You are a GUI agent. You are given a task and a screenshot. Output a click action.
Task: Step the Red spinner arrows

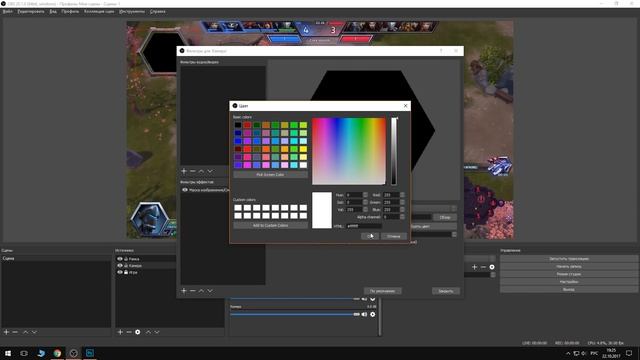(x=402, y=195)
